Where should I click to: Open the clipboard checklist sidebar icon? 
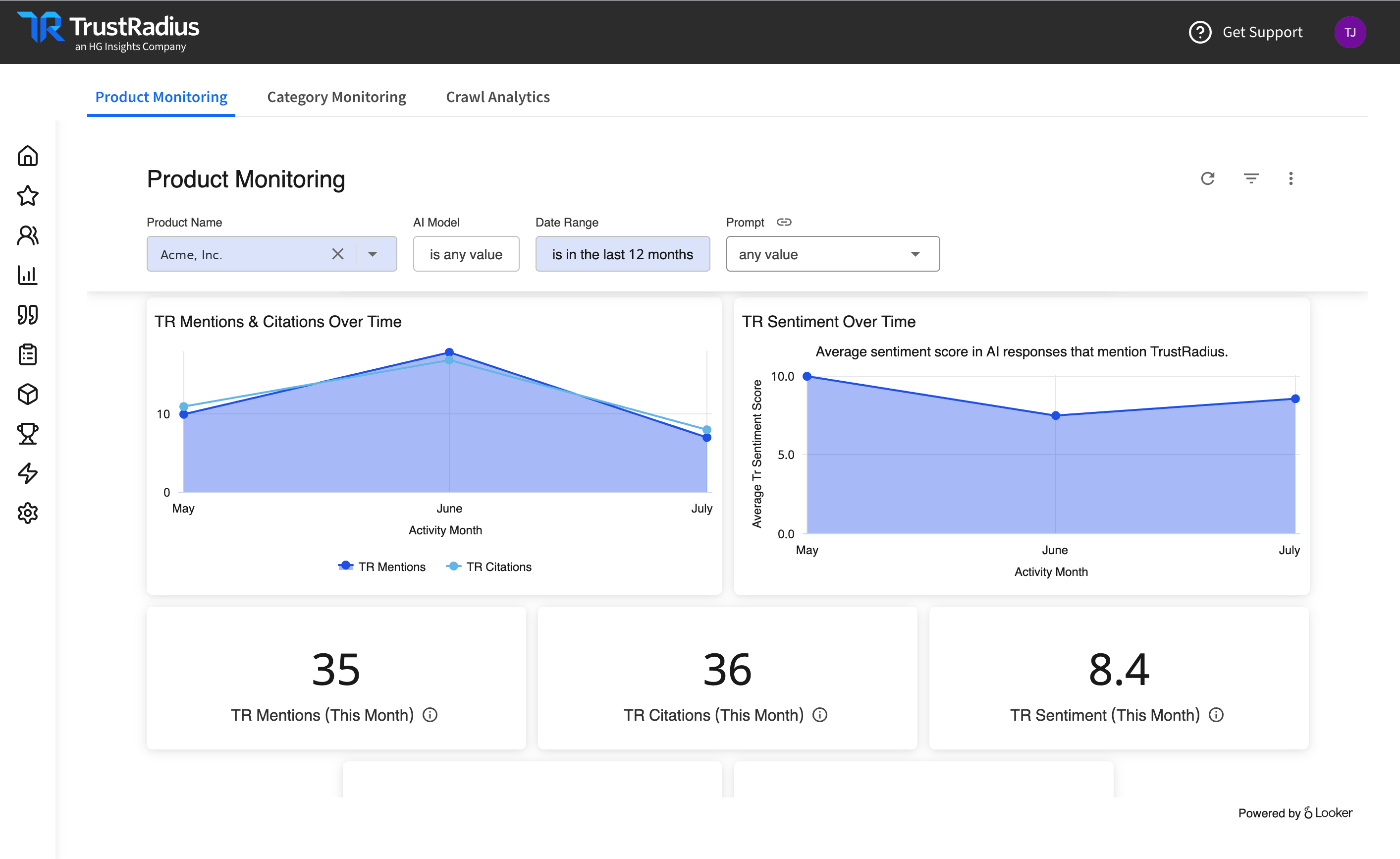[27, 354]
